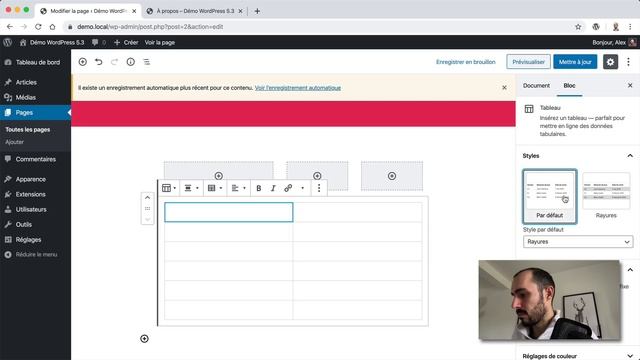Visit Démo WordPress 5.3 site link
Image resolution: width=640 pixels, height=360 pixels.
(x=52, y=42)
